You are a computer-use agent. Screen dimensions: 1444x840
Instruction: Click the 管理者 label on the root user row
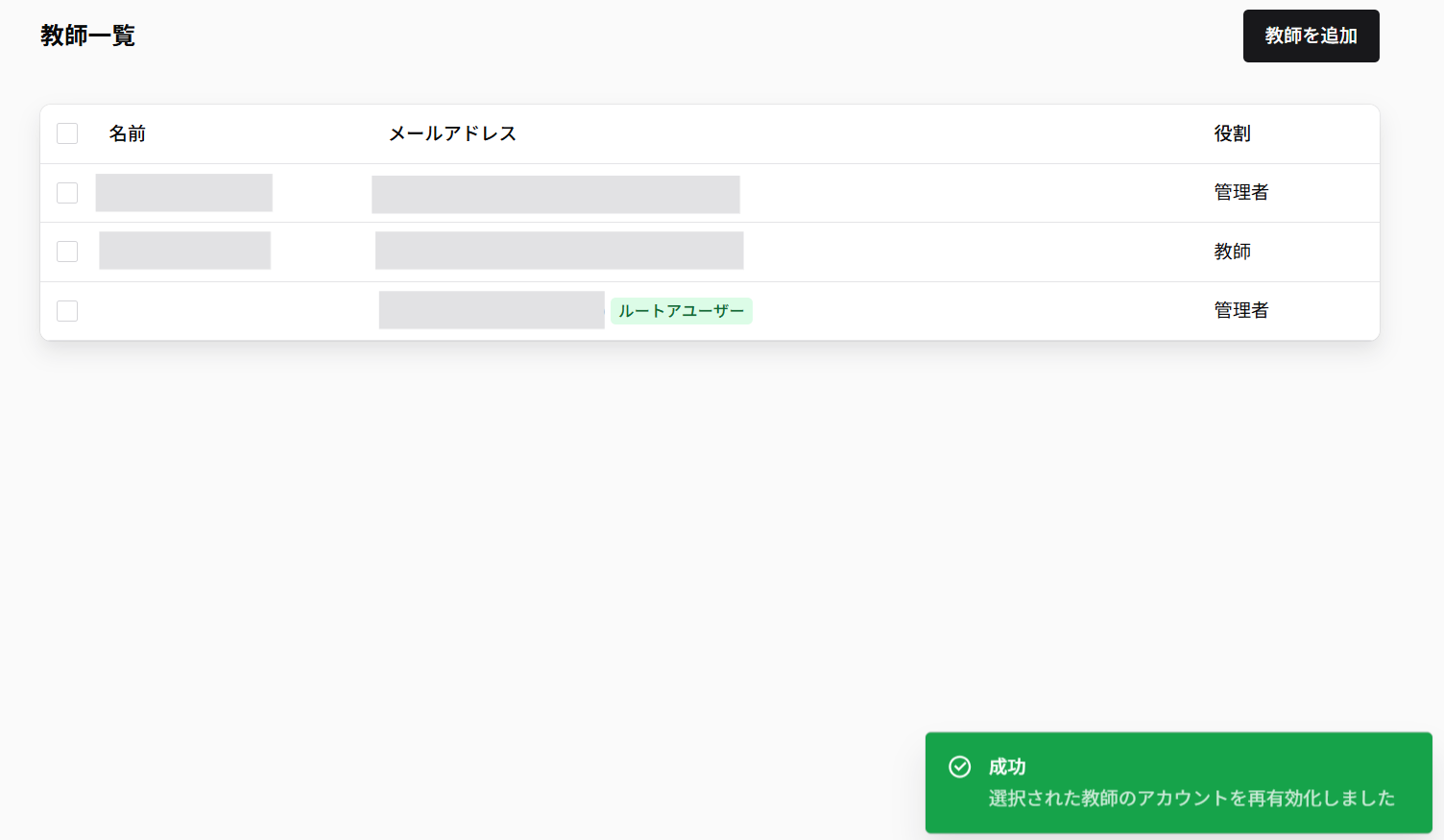(x=1239, y=310)
